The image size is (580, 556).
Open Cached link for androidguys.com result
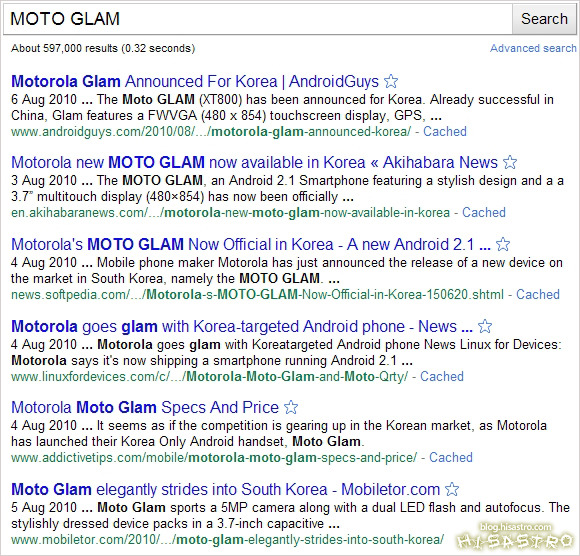click(445, 131)
